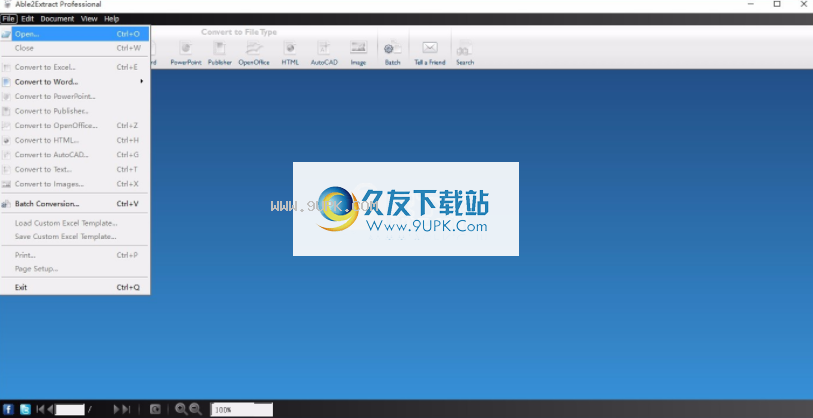Go to first page arrow
813x418 pixels.
coord(40,409)
